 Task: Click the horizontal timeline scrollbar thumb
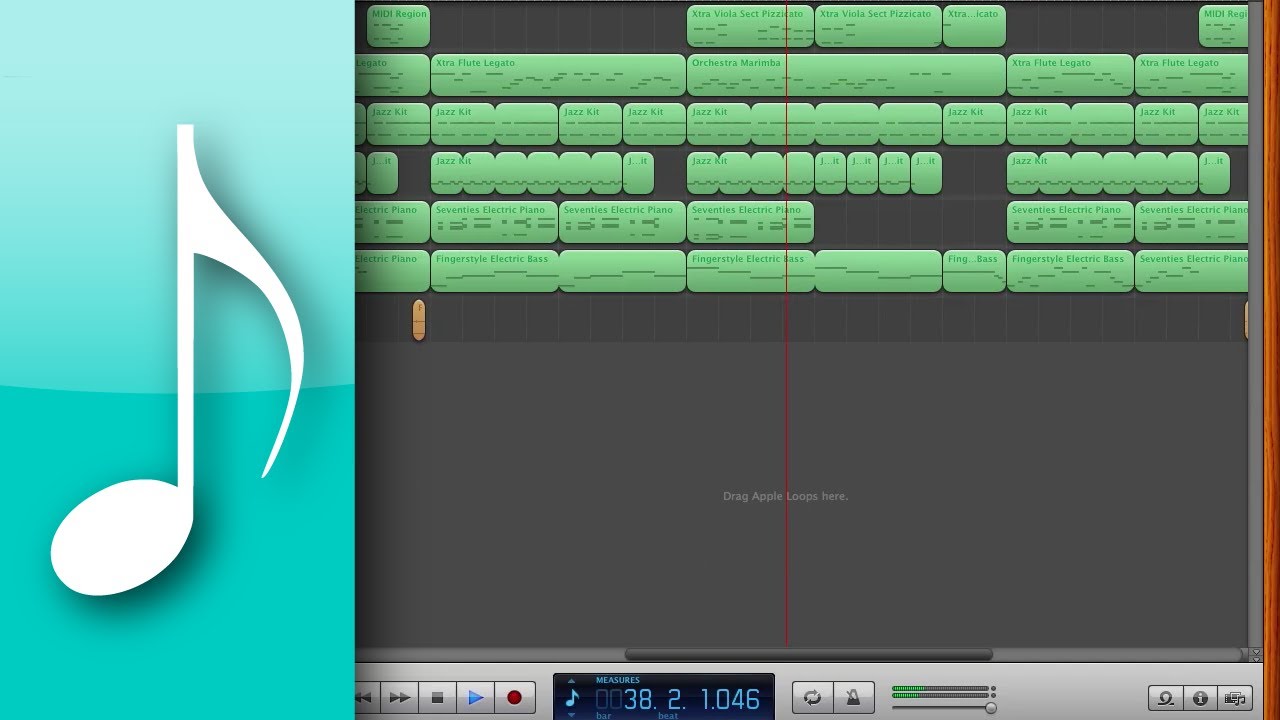[809, 655]
